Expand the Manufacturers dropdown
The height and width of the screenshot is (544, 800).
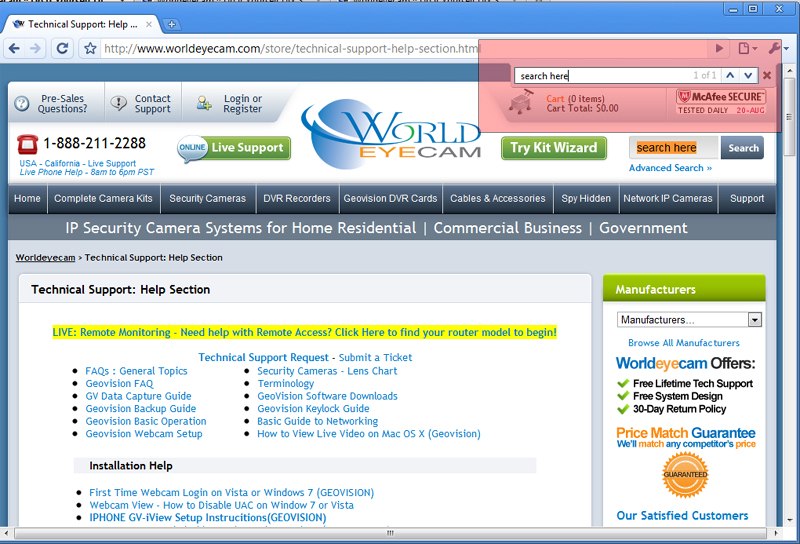(x=689, y=320)
